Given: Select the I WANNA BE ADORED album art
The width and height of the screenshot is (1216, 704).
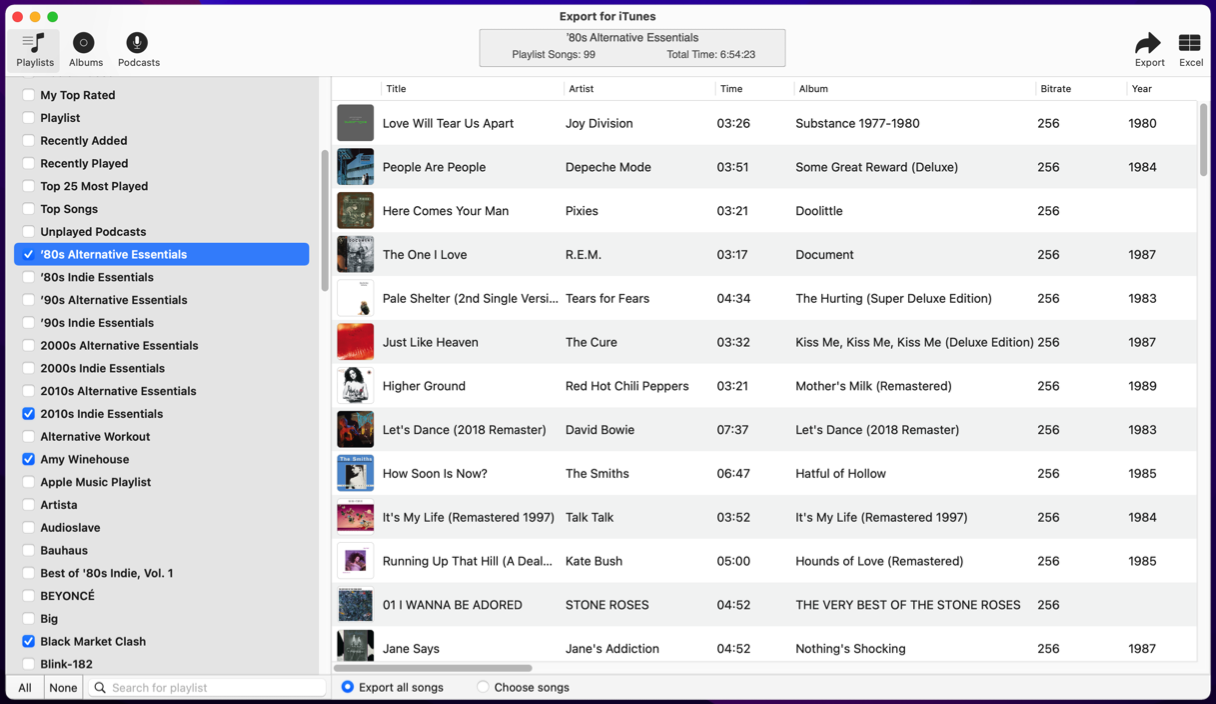Looking at the screenshot, I should pos(355,605).
